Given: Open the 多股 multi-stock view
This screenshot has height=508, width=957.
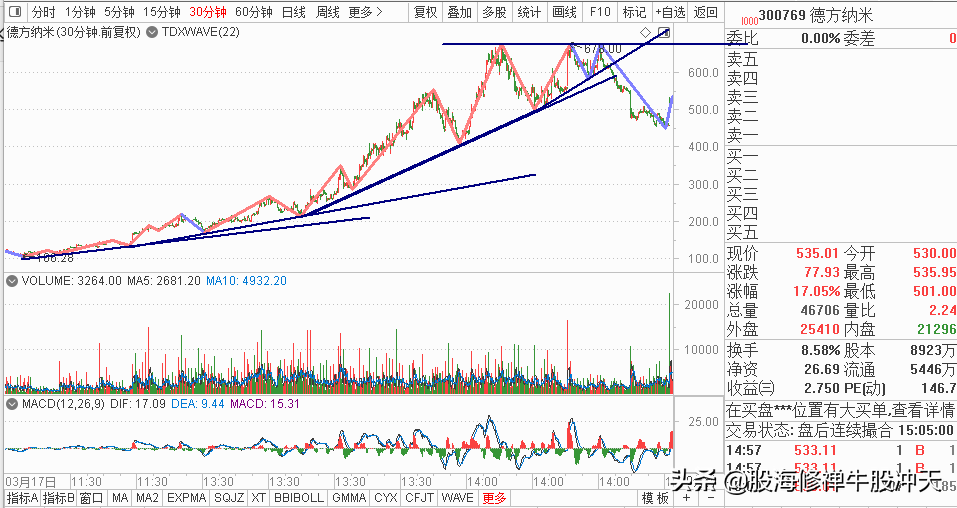Looking at the screenshot, I should tap(494, 12).
